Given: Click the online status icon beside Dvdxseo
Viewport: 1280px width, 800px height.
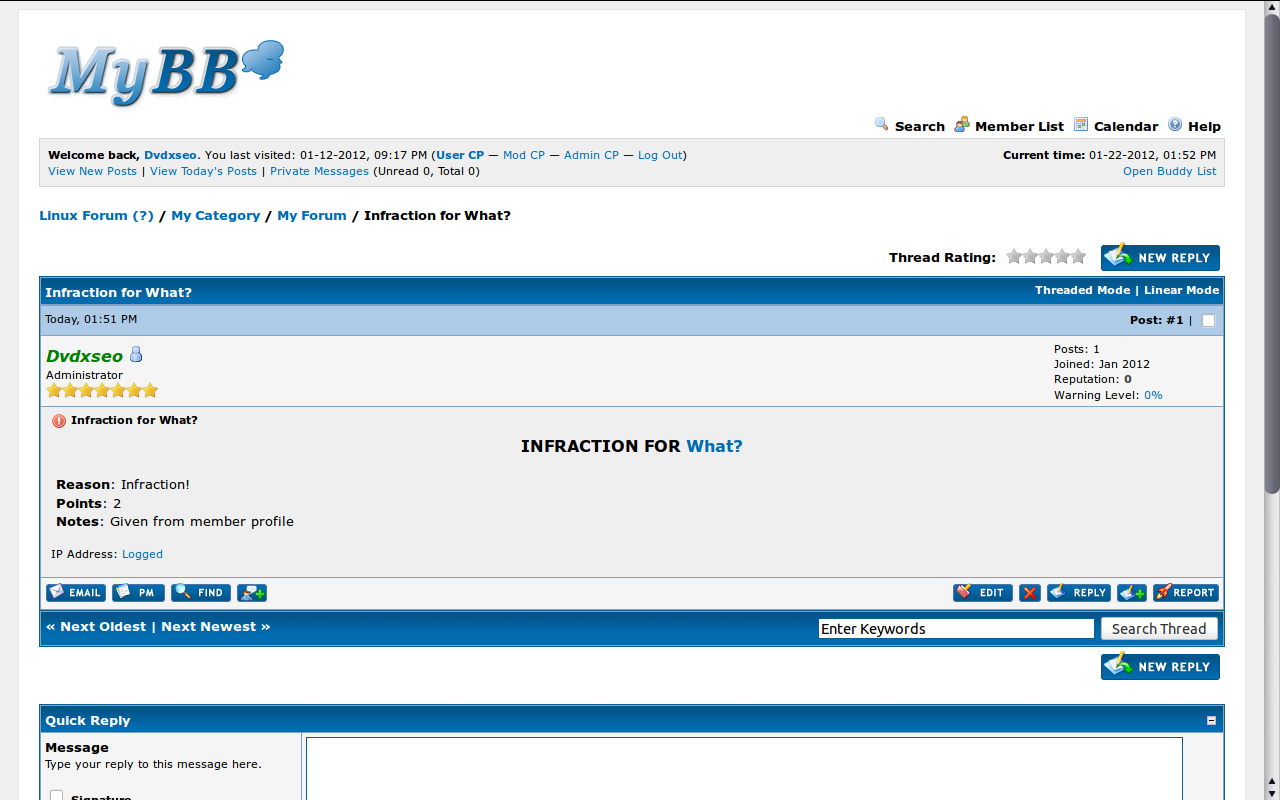Looking at the screenshot, I should [136, 355].
